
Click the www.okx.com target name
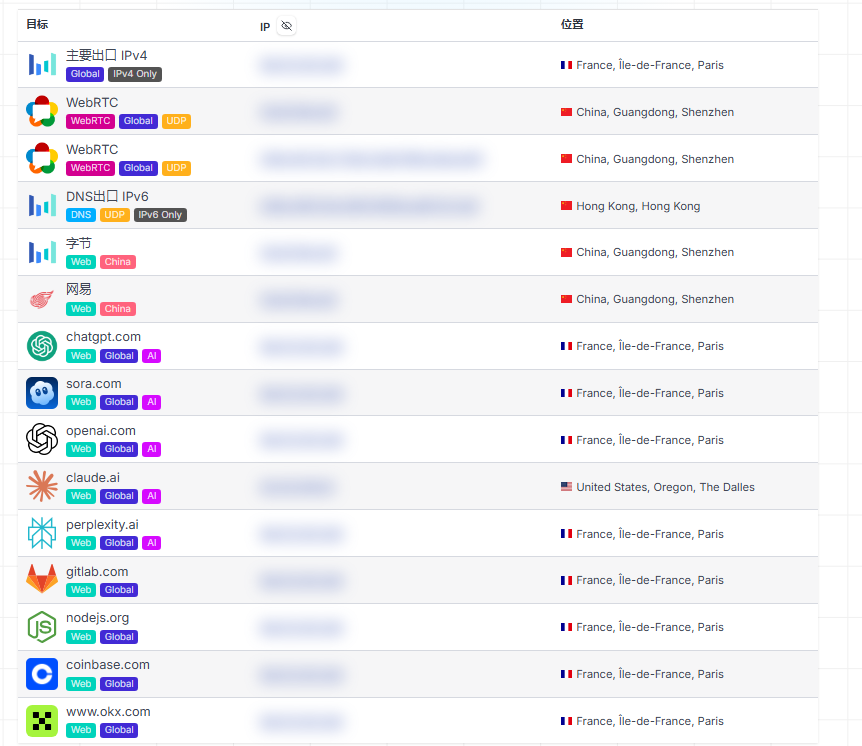pos(108,712)
